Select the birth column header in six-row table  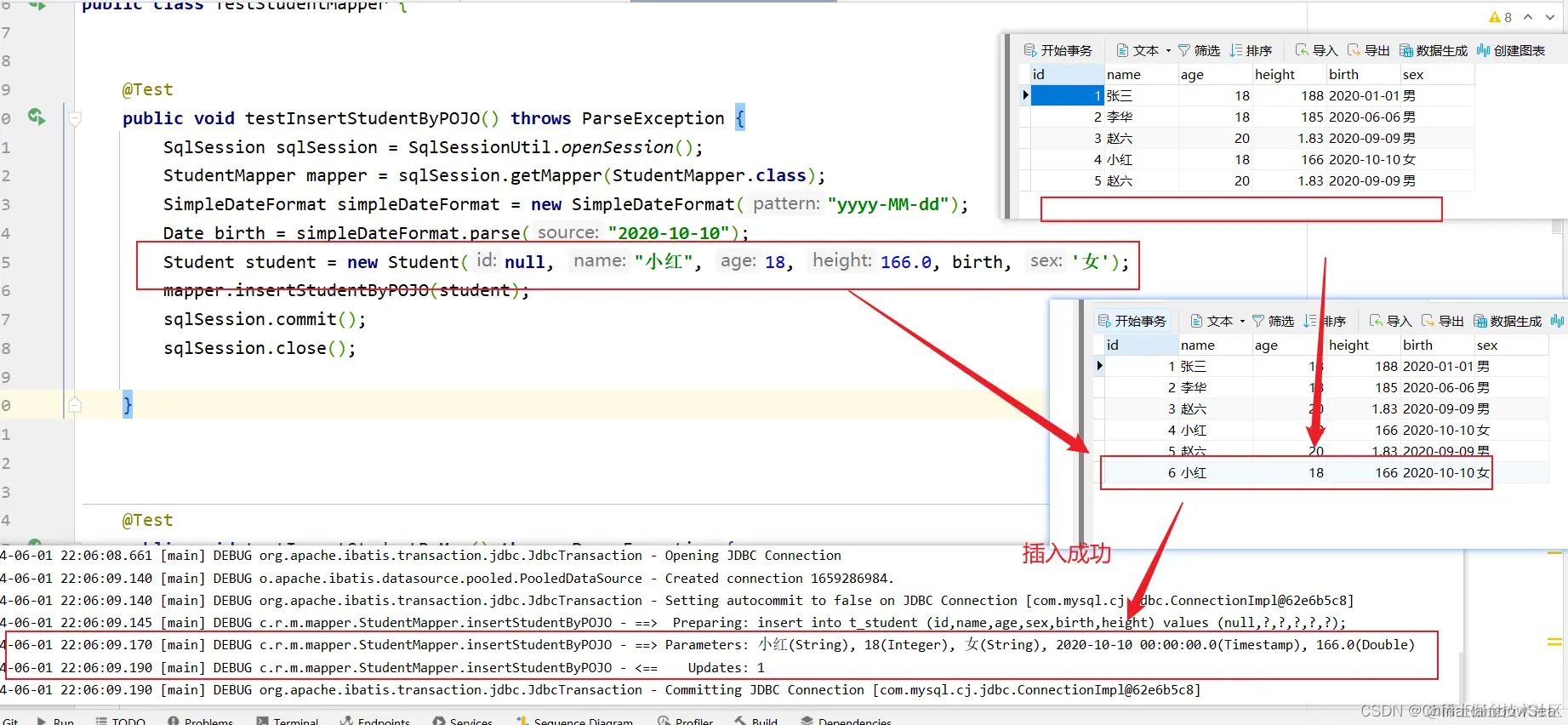pos(1437,345)
